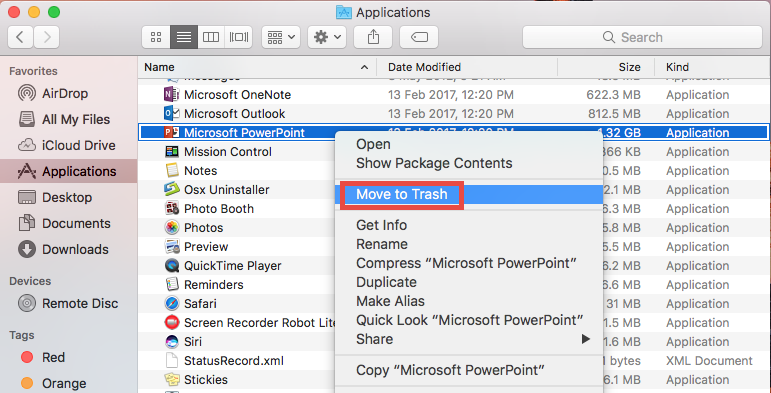Click the Search field
This screenshot has height=393, width=771.
click(643, 37)
